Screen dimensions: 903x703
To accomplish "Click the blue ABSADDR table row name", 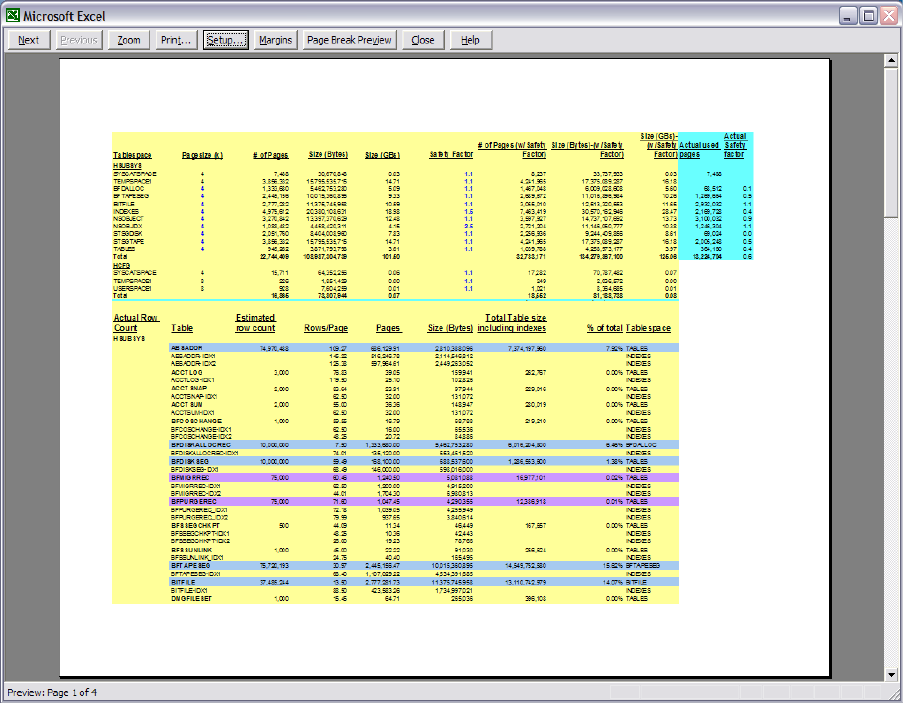I will 187,348.
